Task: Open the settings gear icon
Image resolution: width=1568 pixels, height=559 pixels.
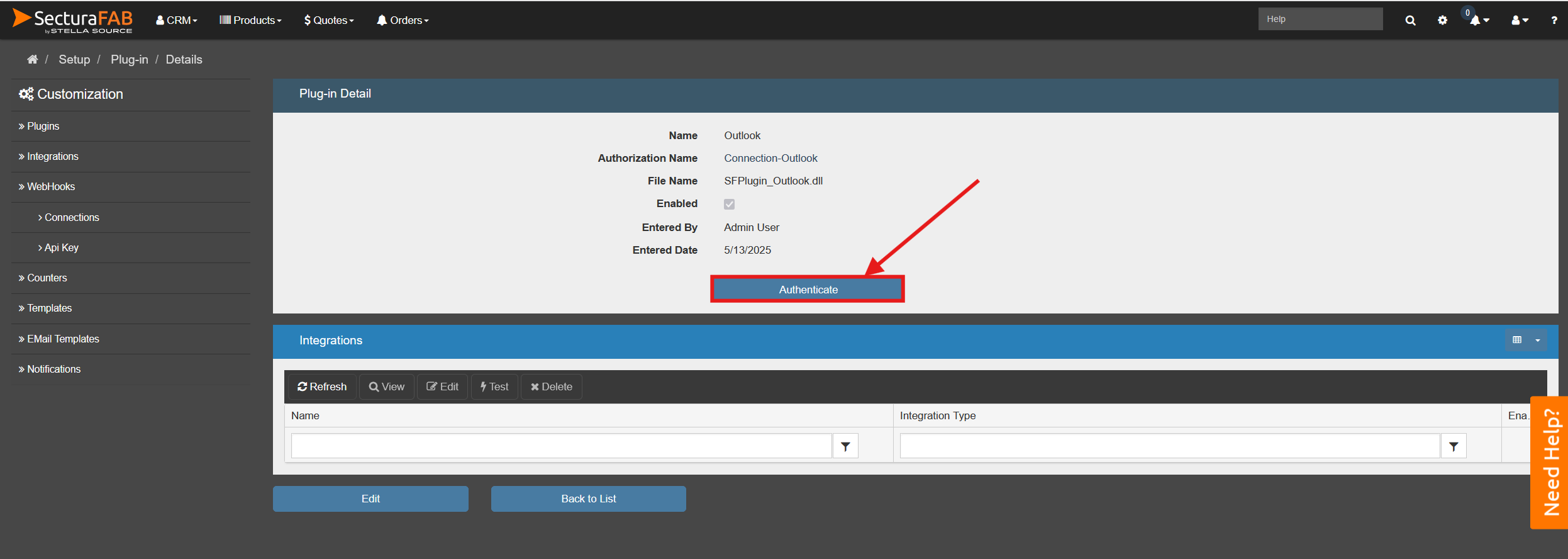Action: [1442, 20]
